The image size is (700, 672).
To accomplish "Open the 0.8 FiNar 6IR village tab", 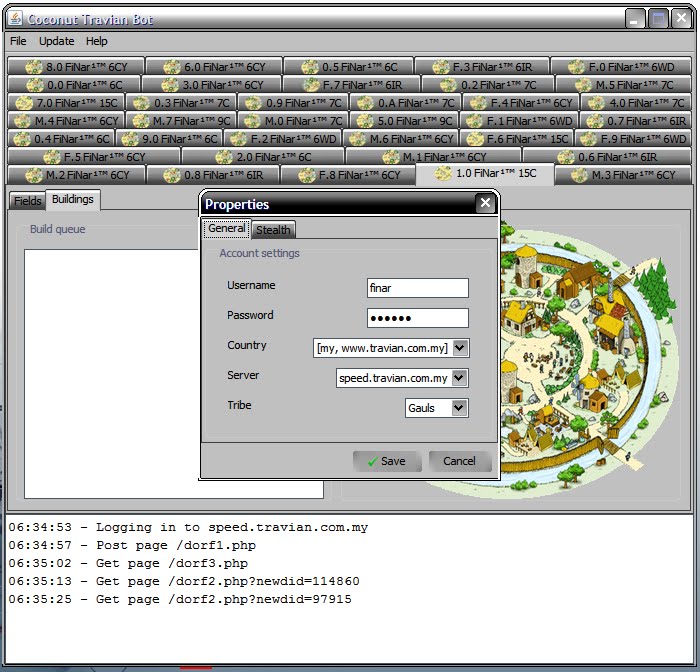I will (213, 175).
